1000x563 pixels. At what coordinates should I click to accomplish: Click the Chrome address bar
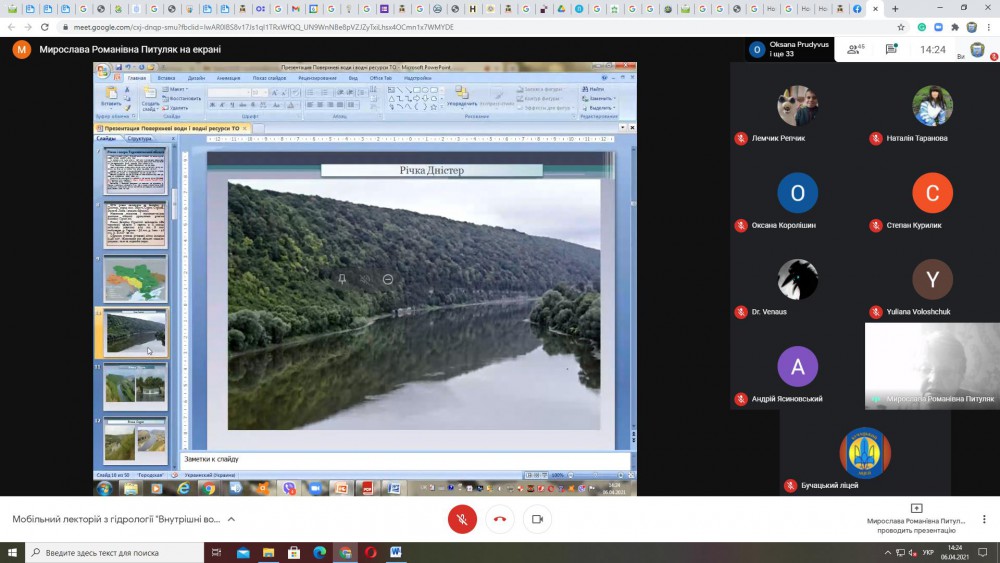pos(478,27)
